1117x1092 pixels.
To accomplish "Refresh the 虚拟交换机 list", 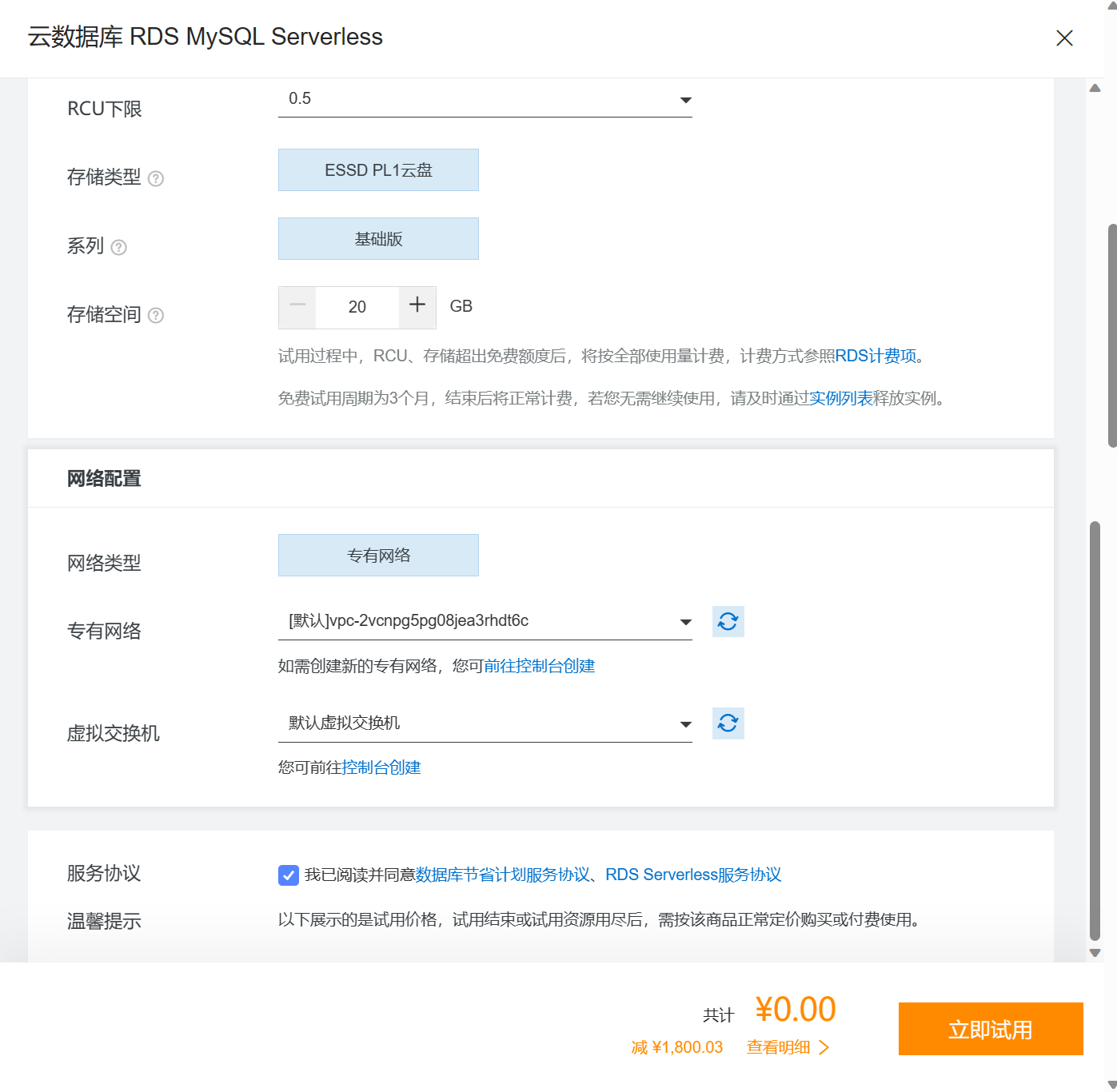I will coord(728,723).
